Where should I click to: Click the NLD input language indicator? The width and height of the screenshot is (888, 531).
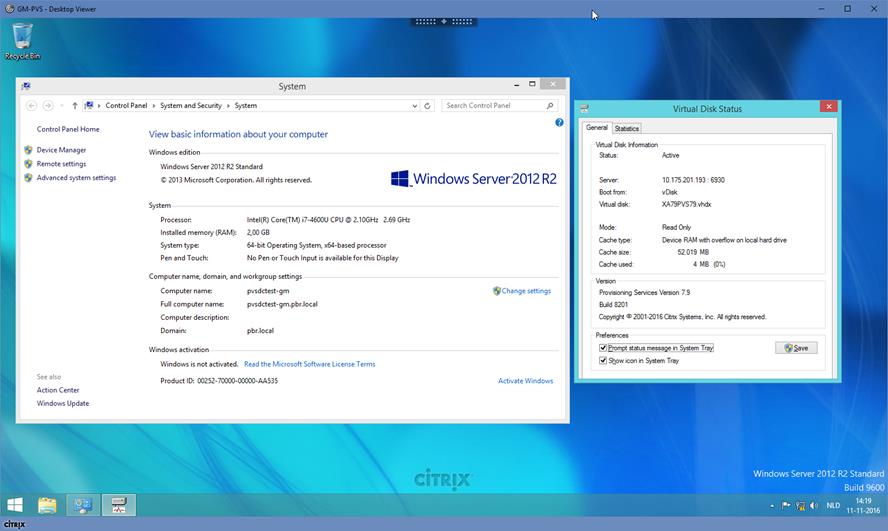pos(833,506)
